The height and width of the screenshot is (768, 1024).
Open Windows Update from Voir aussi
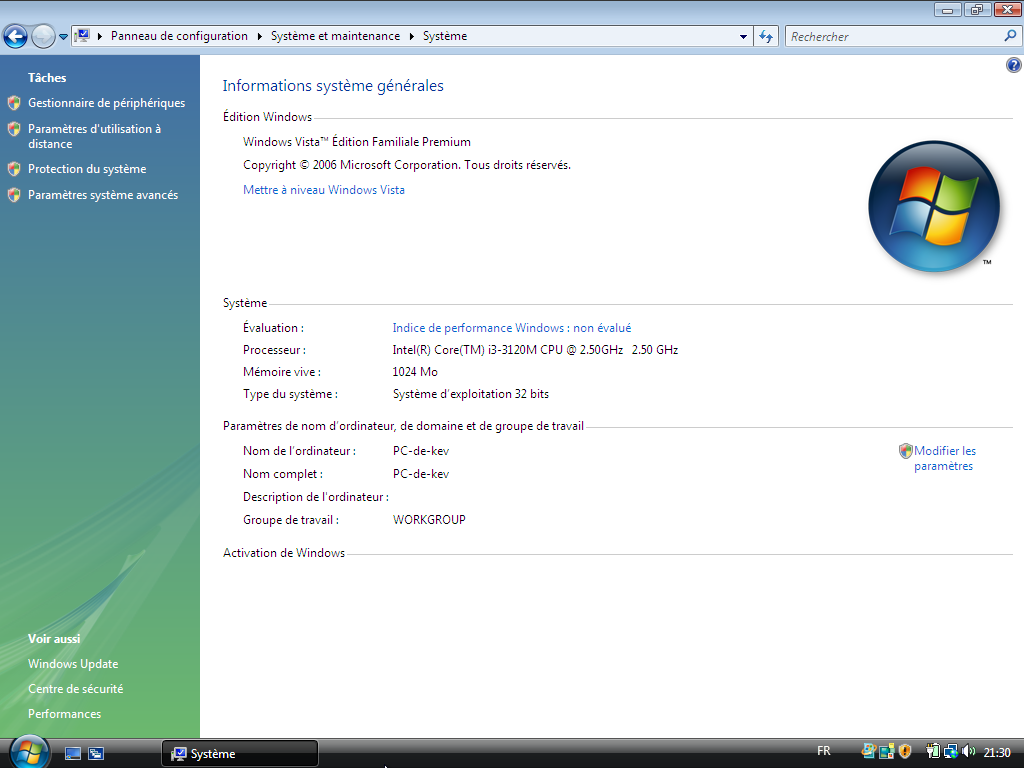coord(73,664)
